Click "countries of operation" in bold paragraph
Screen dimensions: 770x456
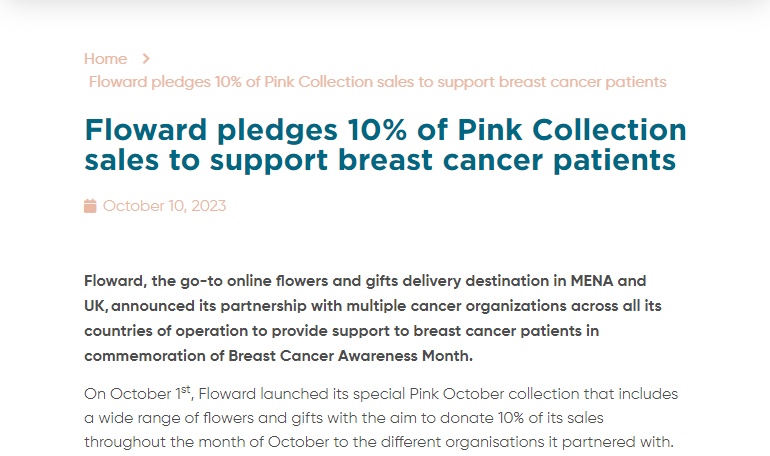[x=166, y=331]
